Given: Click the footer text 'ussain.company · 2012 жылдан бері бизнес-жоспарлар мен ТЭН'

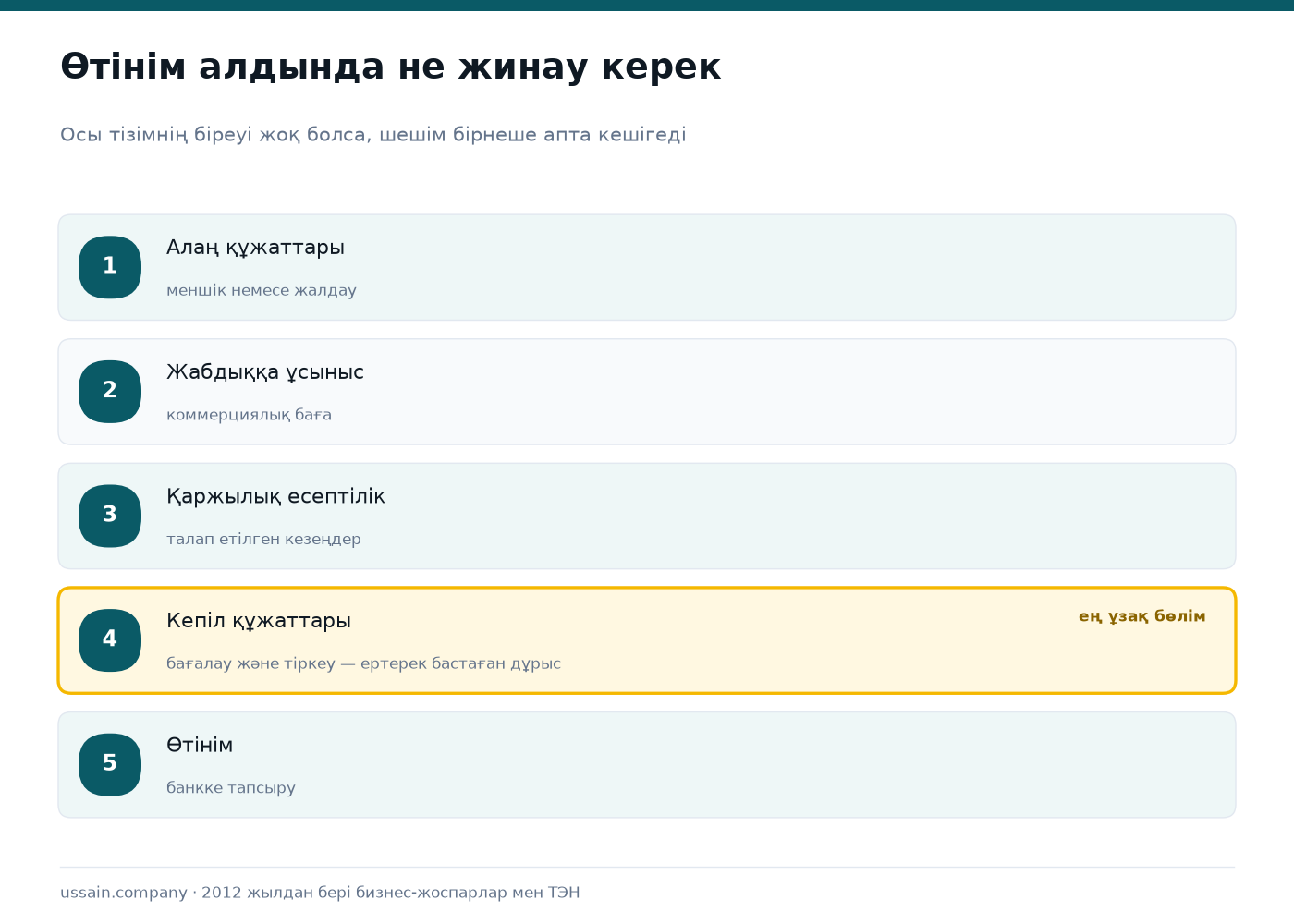Looking at the screenshot, I should point(320,893).
